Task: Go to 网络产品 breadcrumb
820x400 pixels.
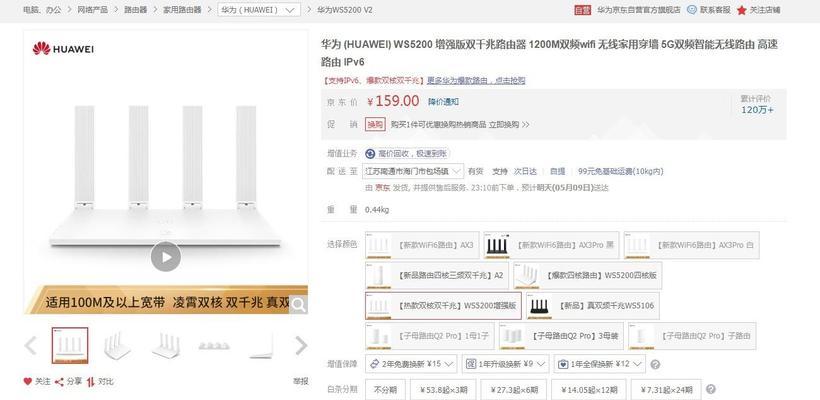Action: pos(93,10)
